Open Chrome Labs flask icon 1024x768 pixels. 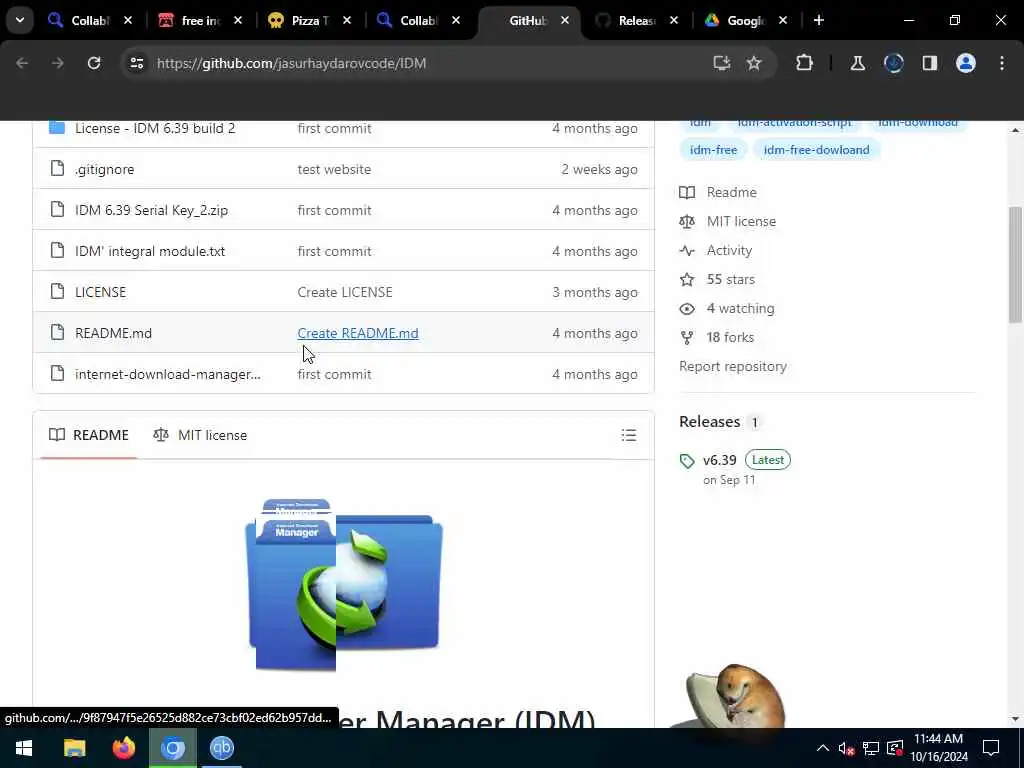(857, 63)
